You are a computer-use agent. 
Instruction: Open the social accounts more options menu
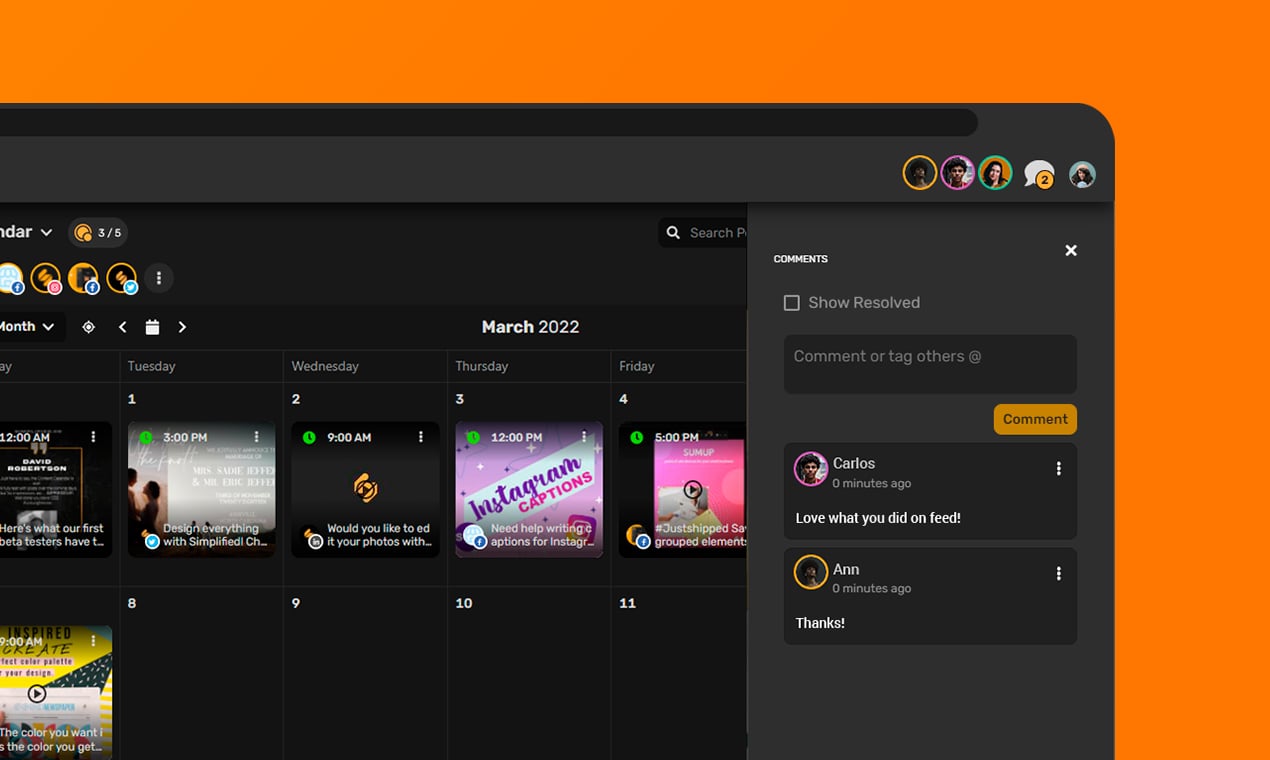coord(159,278)
